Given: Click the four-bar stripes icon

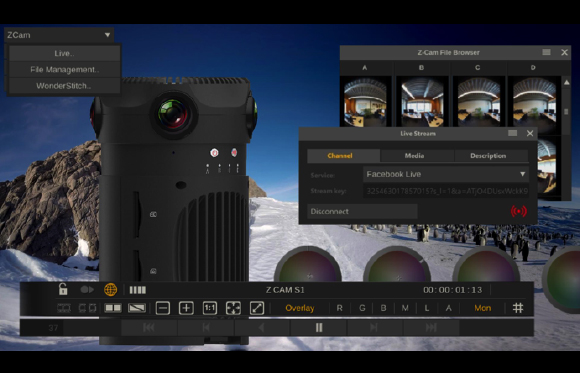Looking at the screenshot, I should (138, 290).
